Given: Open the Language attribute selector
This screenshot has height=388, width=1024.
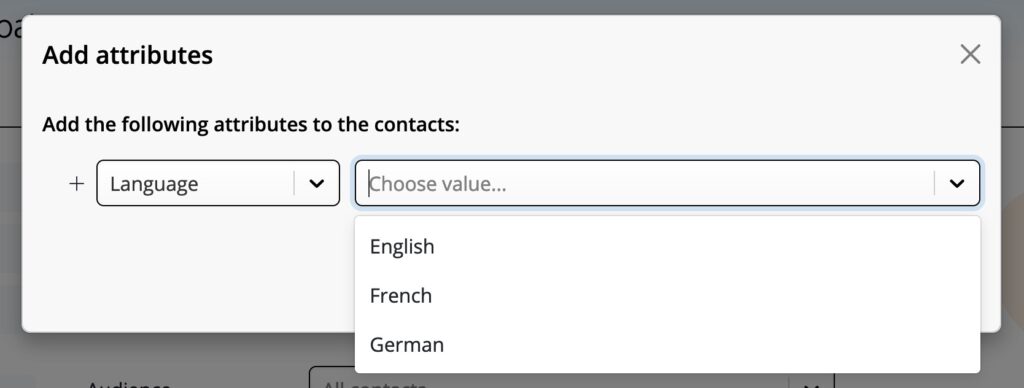Looking at the screenshot, I should click(218, 183).
